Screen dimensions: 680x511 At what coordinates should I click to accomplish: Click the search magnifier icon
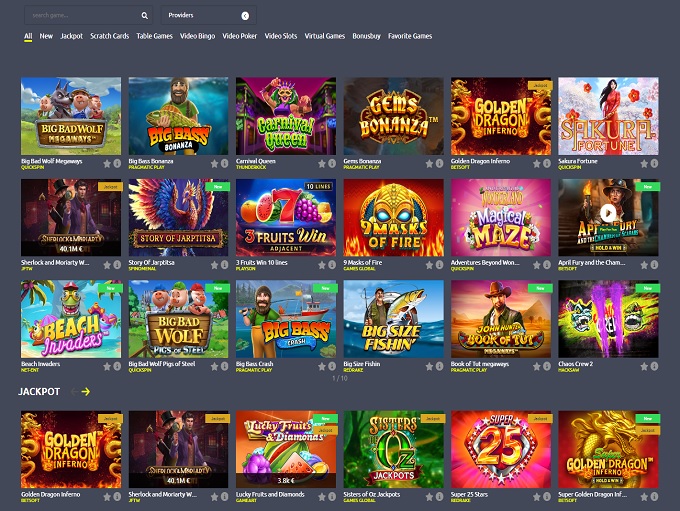(x=144, y=16)
